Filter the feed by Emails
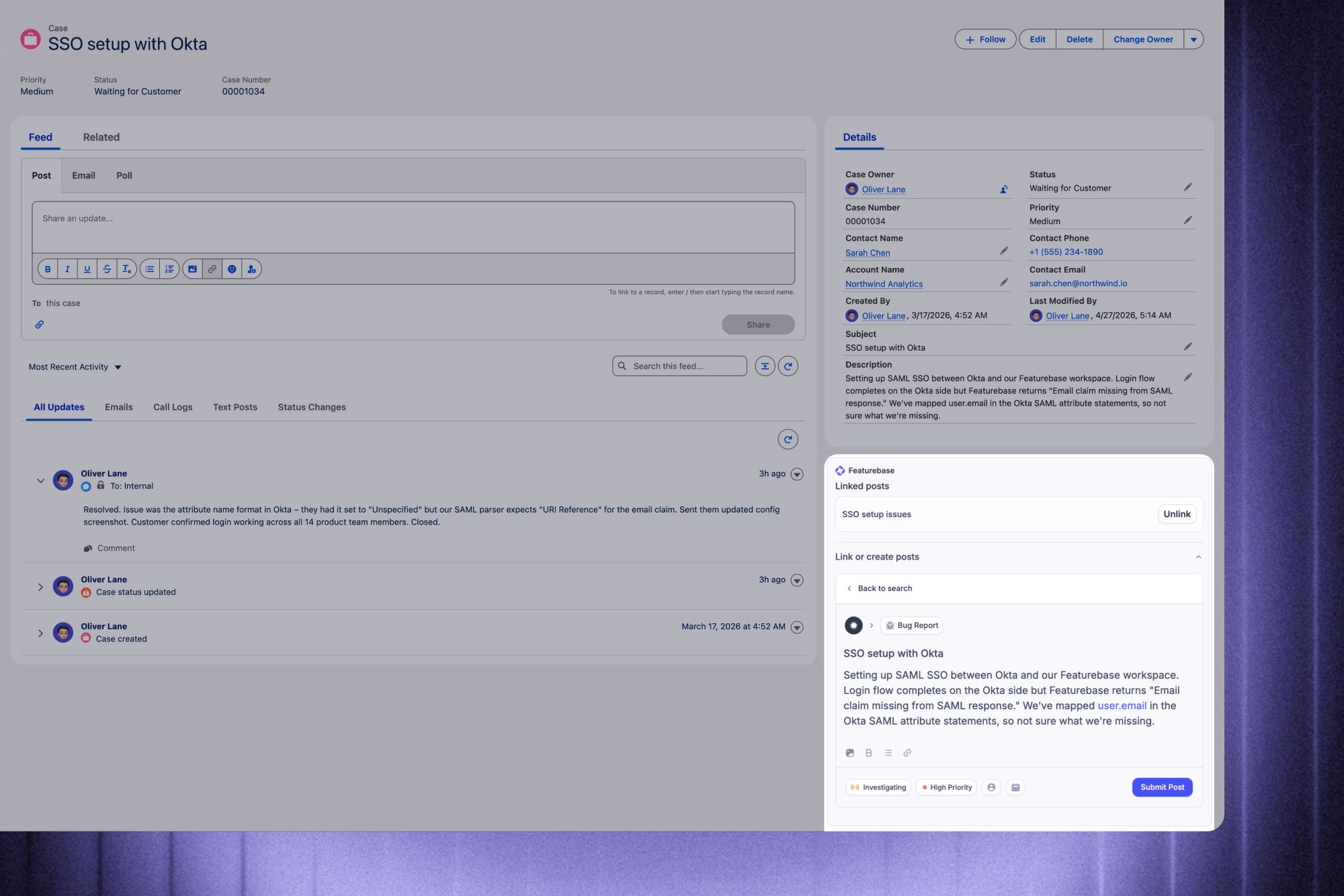The image size is (1344, 896). pos(119,407)
